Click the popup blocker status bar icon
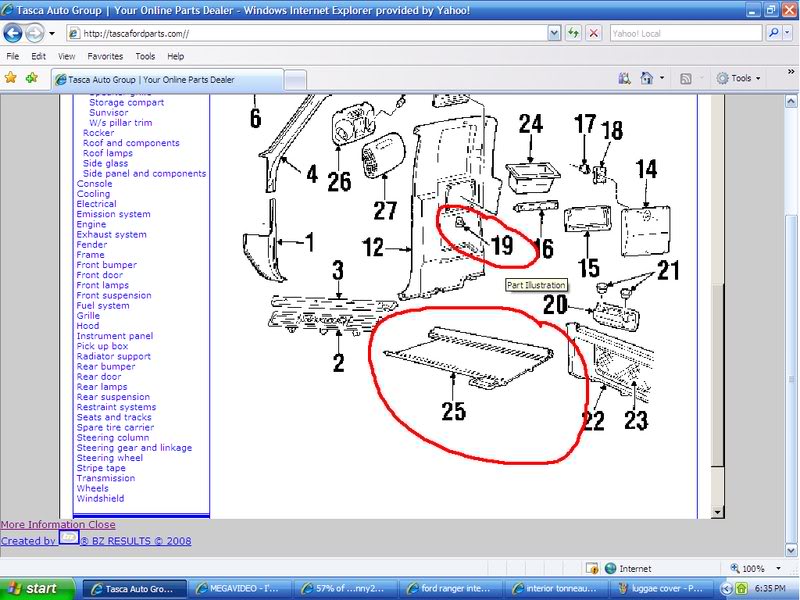Image resolution: width=800 pixels, height=600 pixels. click(592, 568)
